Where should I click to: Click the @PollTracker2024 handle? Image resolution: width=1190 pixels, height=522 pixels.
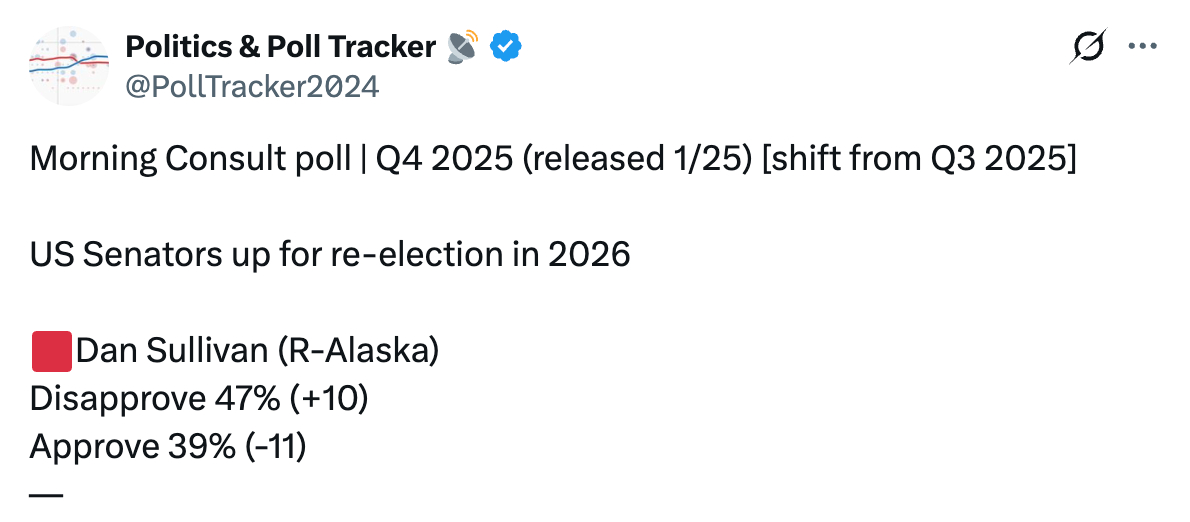pyautogui.click(x=251, y=87)
